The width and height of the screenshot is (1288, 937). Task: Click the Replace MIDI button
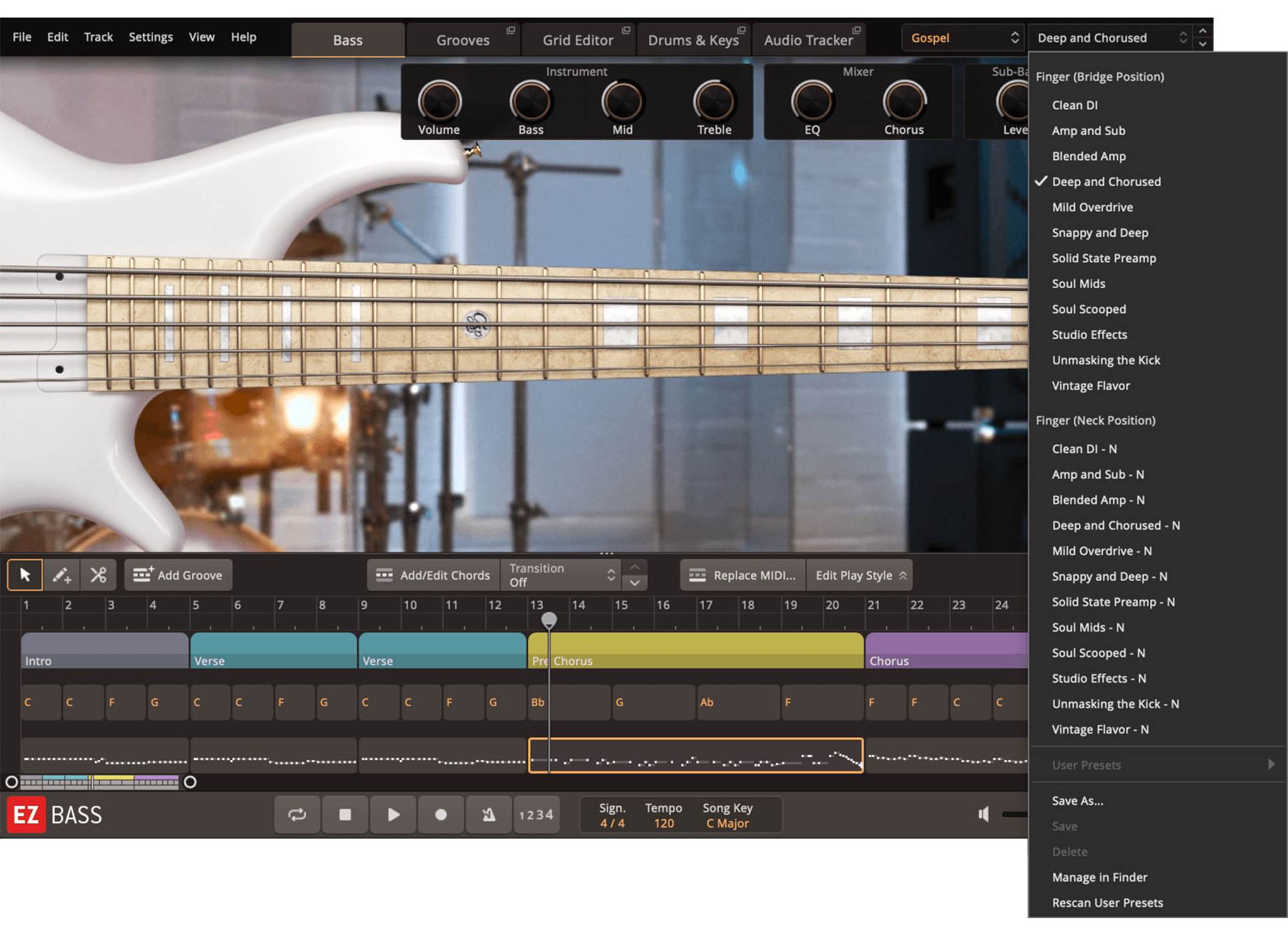(x=743, y=575)
